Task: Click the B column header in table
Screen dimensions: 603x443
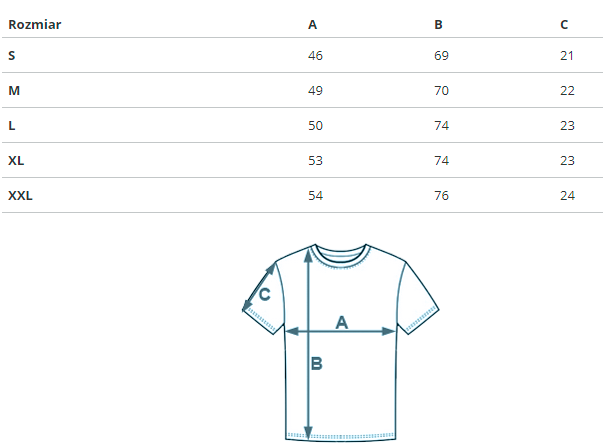Action: coord(438,24)
